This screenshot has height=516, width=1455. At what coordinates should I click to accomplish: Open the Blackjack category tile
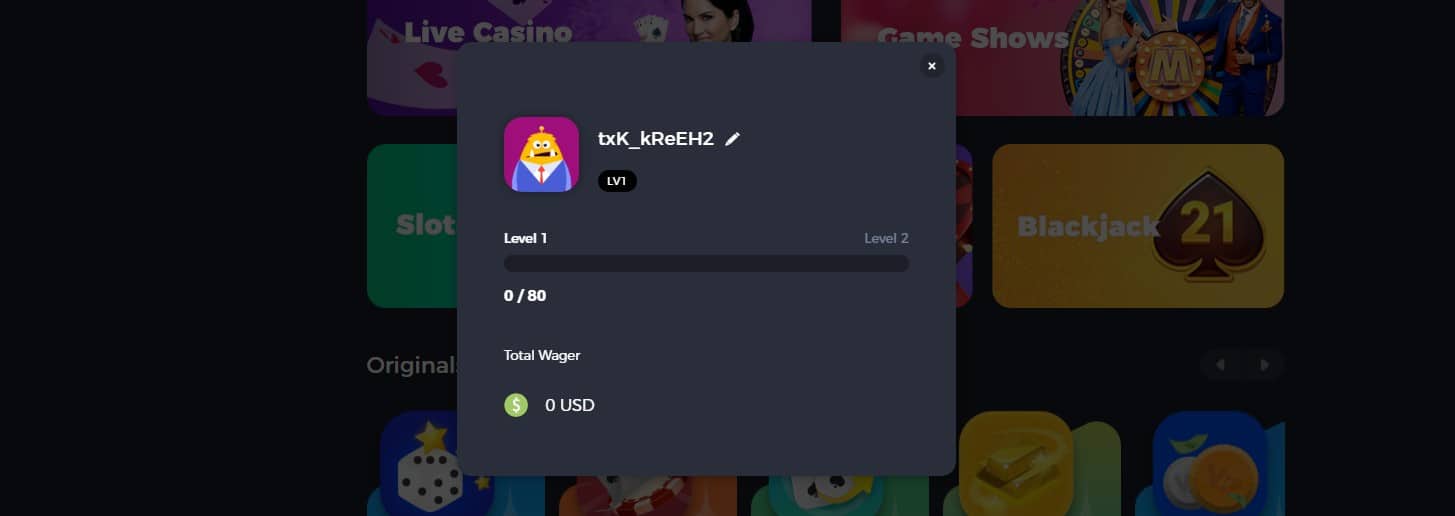click(1138, 226)
